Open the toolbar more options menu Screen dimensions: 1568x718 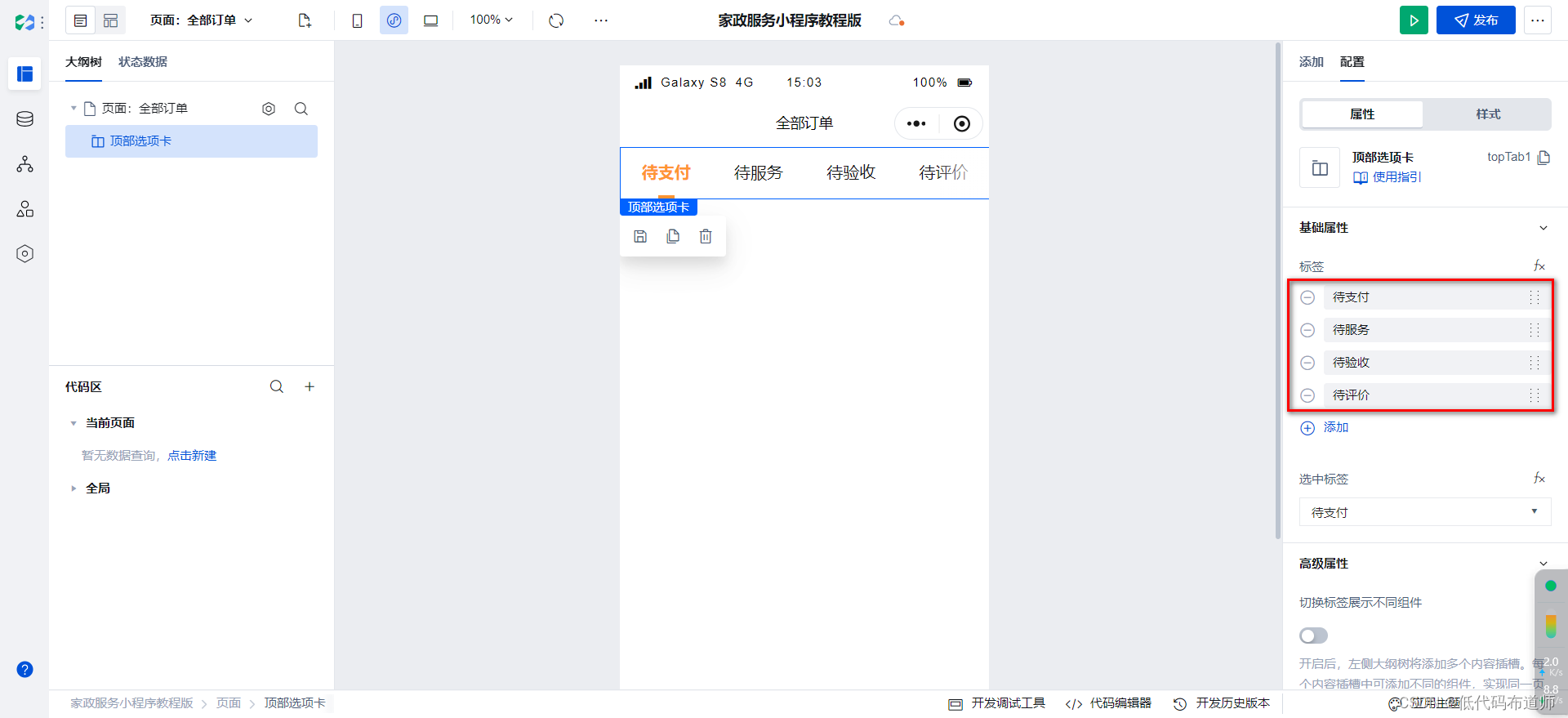pyautogui.click(x=601, y=20)
